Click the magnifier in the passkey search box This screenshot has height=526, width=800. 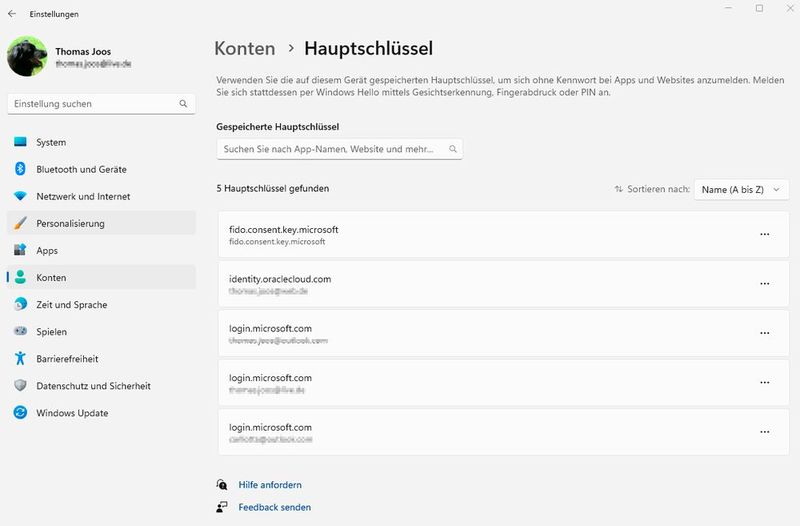[453, 149]
